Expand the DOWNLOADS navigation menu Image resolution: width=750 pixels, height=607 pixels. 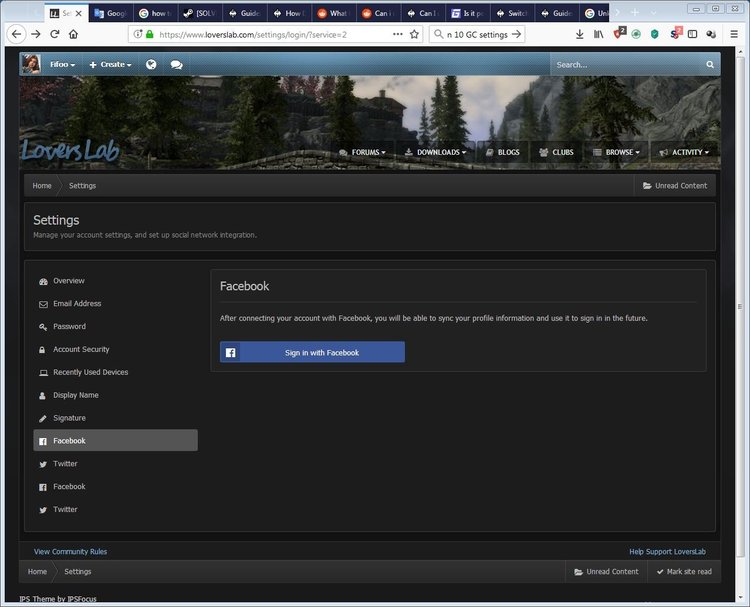435,152
